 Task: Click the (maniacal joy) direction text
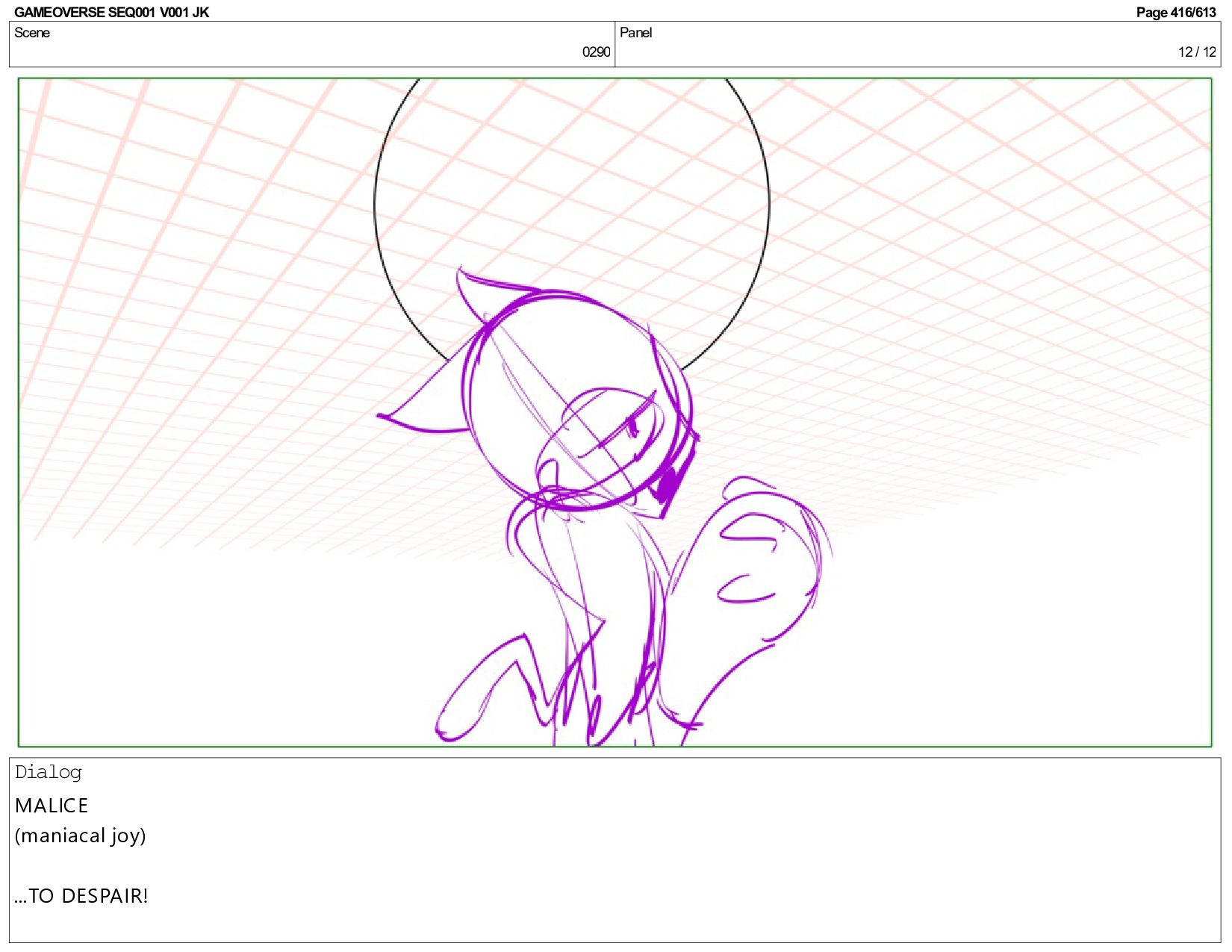pos(81,836)
